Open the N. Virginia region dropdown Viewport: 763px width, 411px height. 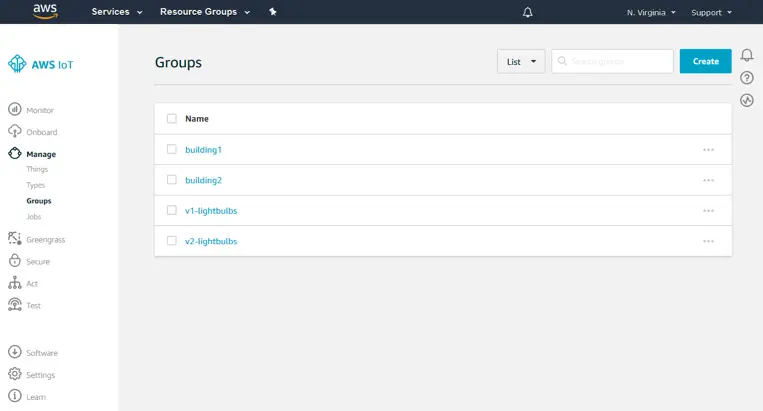(x=651, y=13)
